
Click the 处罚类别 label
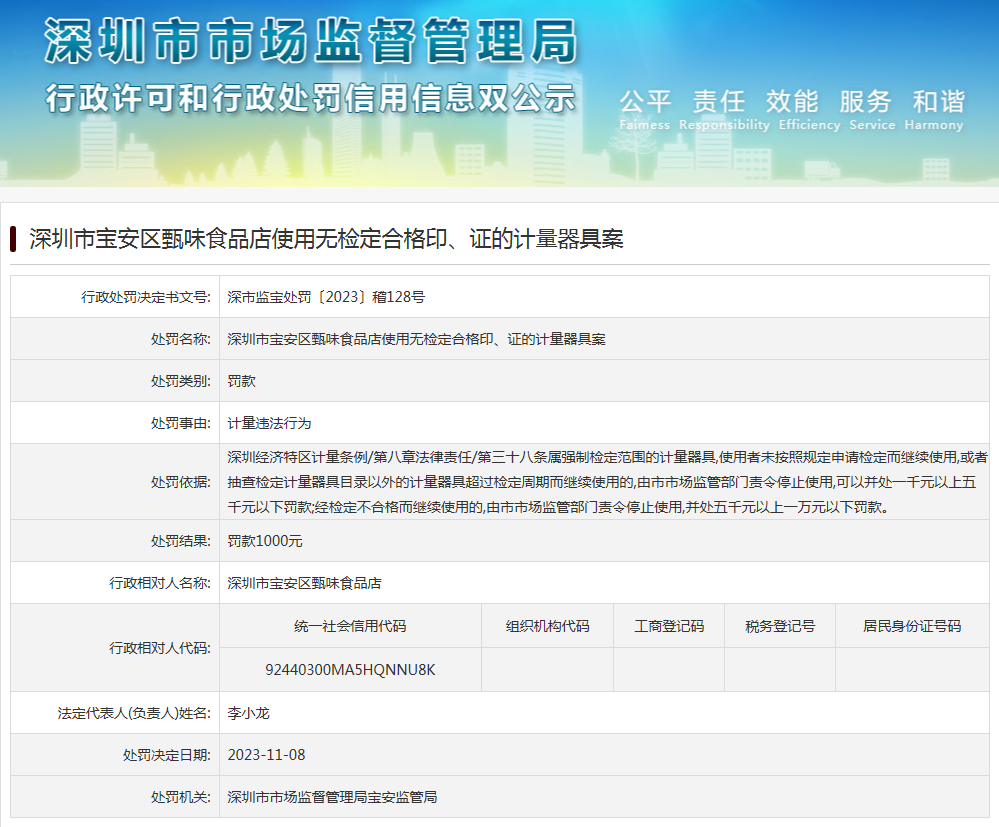(181, 381)
